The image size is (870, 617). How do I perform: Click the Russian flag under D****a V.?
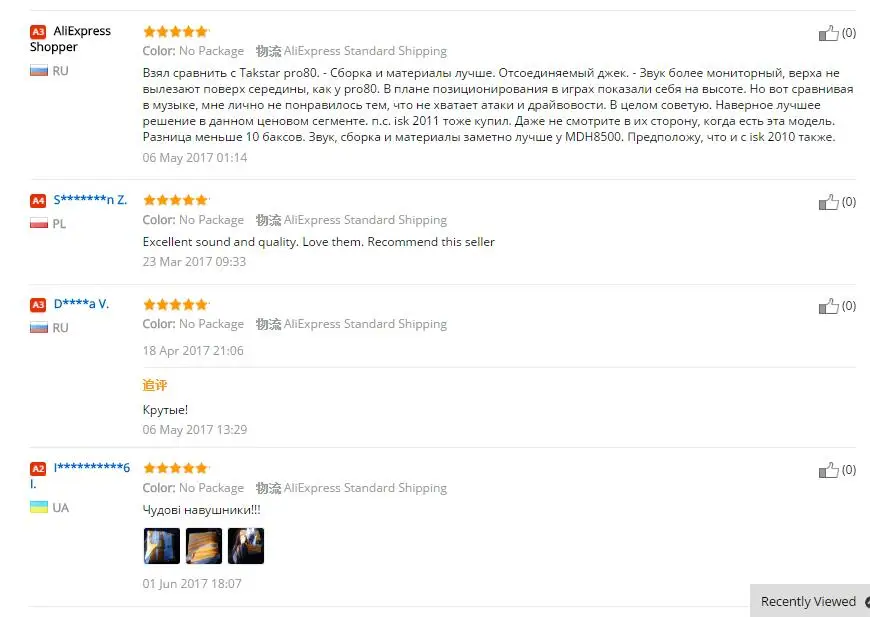39,328
